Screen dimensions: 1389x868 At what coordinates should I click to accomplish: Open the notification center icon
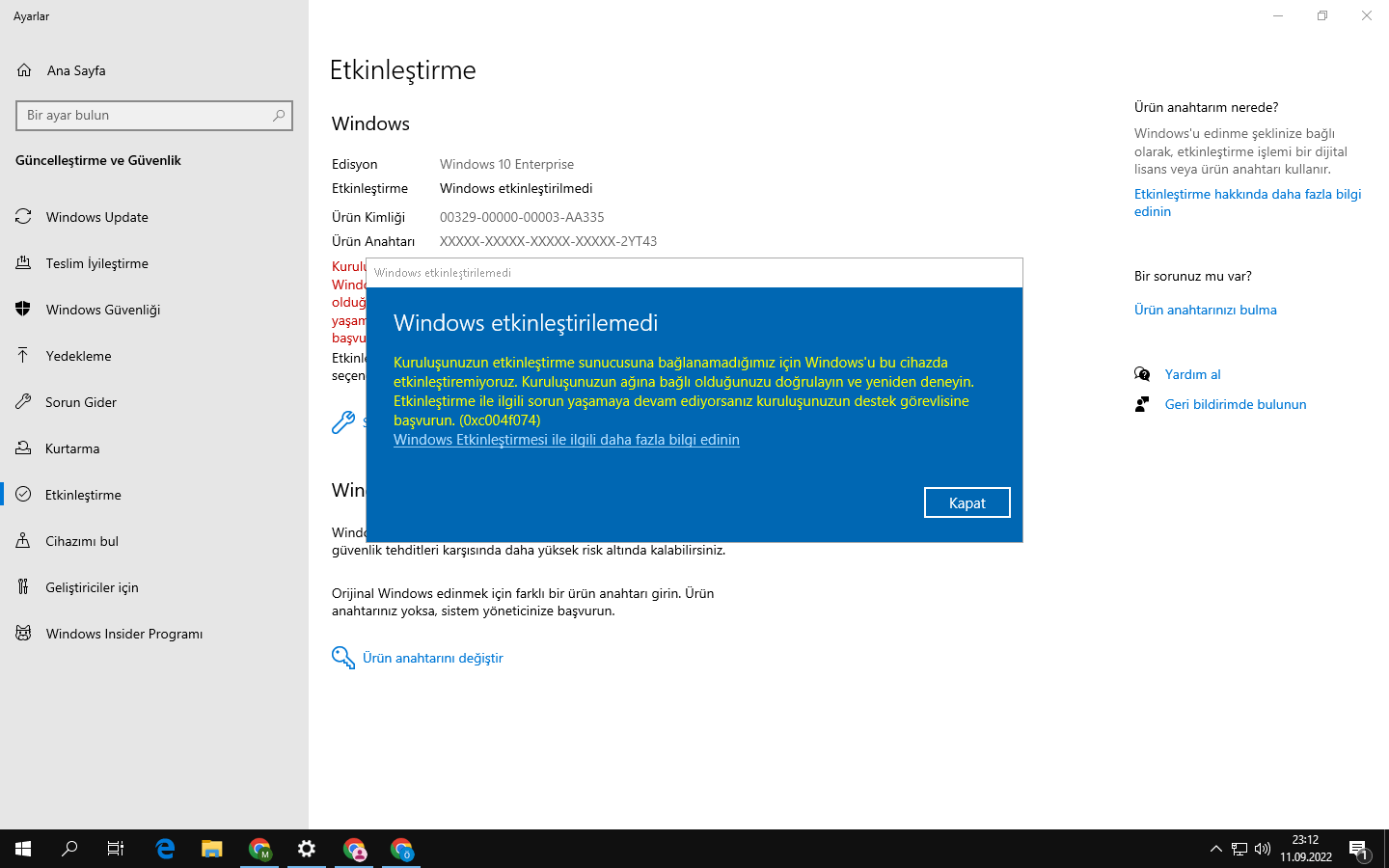[1359, 850]
